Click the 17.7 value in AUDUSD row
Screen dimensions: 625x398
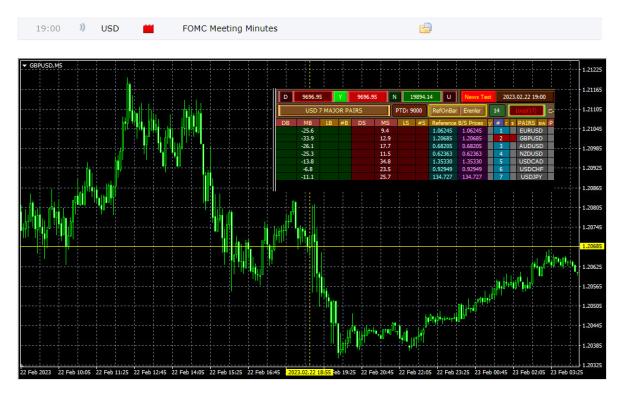(x=385, y=146)
